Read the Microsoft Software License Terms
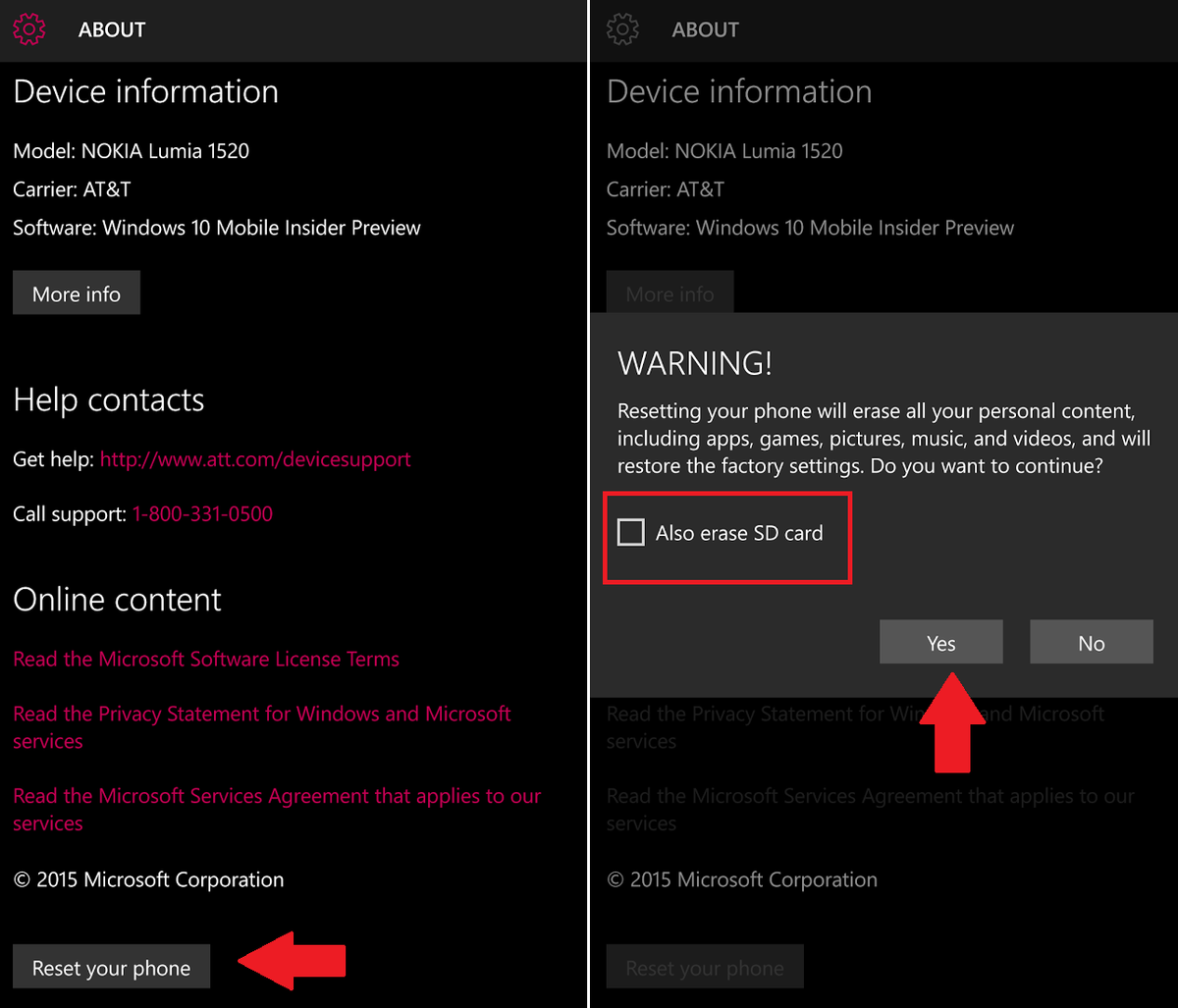 [206, 659]
